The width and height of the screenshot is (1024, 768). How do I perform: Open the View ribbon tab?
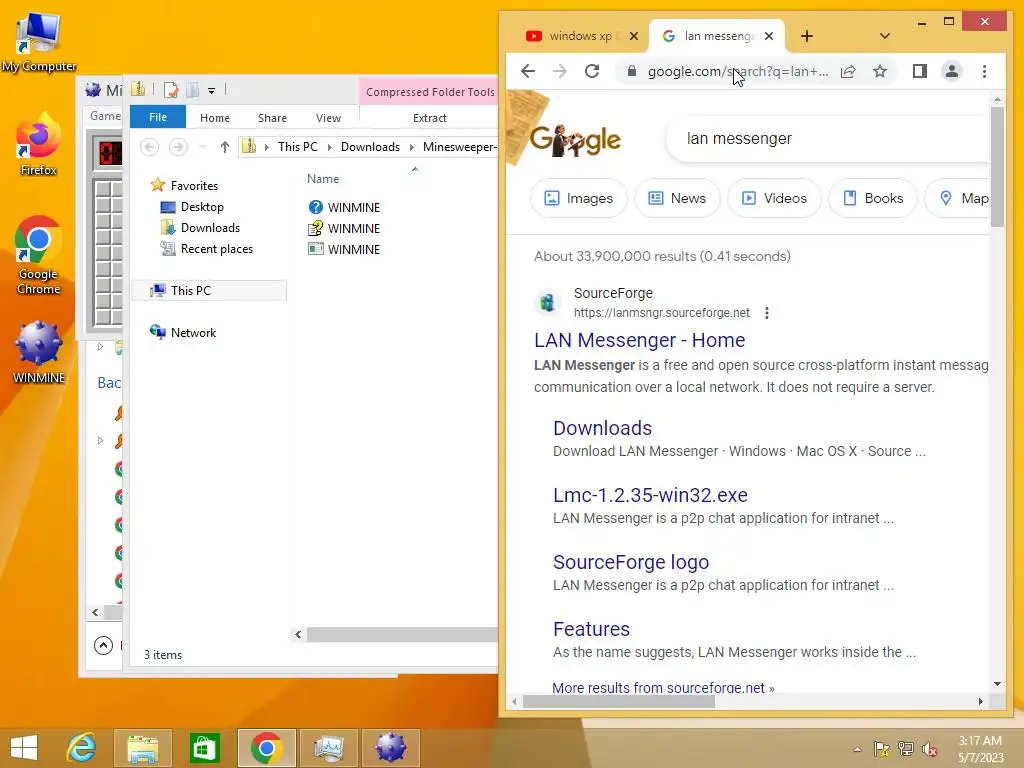click(328, 118)
